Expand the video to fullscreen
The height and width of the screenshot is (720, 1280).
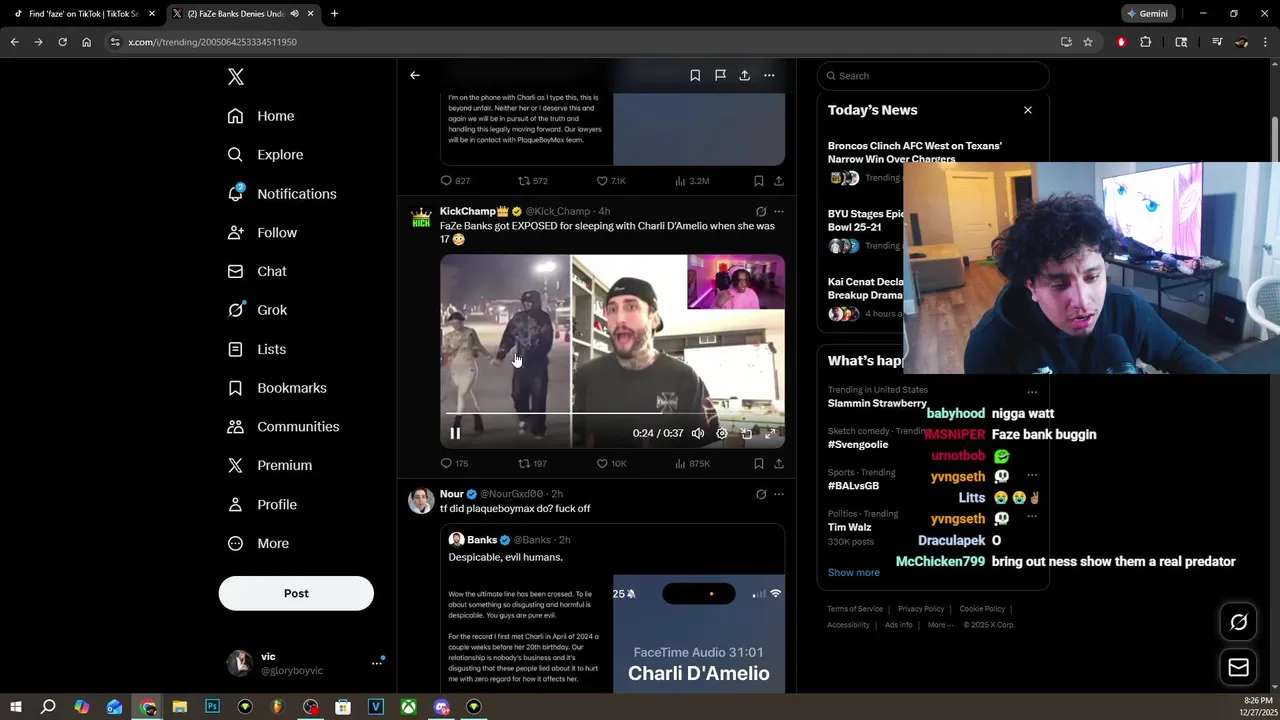[770, 433]
